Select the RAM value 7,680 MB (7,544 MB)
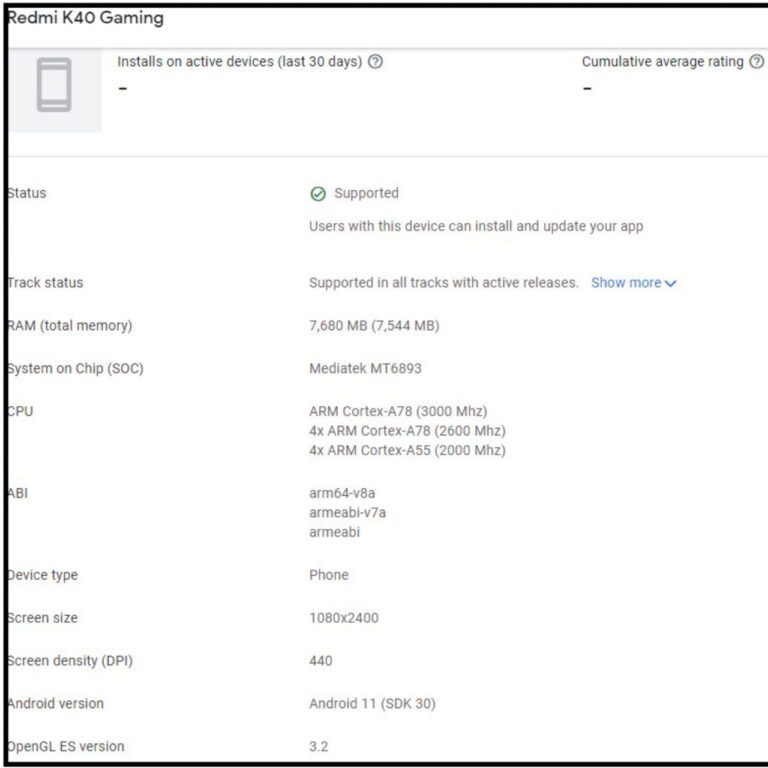 pos(374,326)
